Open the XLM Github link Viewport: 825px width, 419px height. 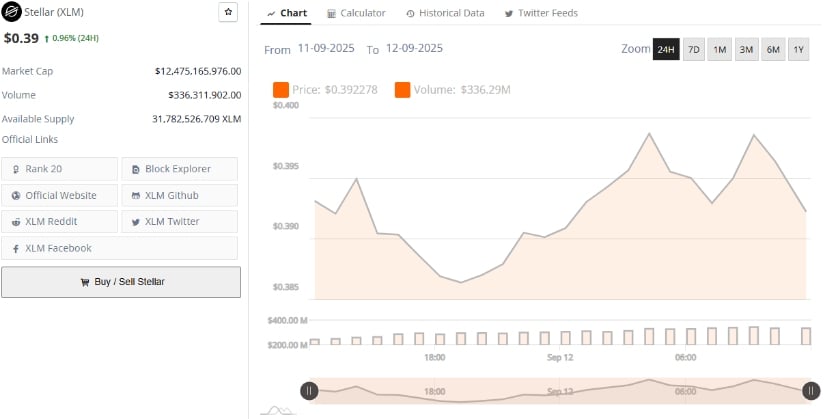179,195
